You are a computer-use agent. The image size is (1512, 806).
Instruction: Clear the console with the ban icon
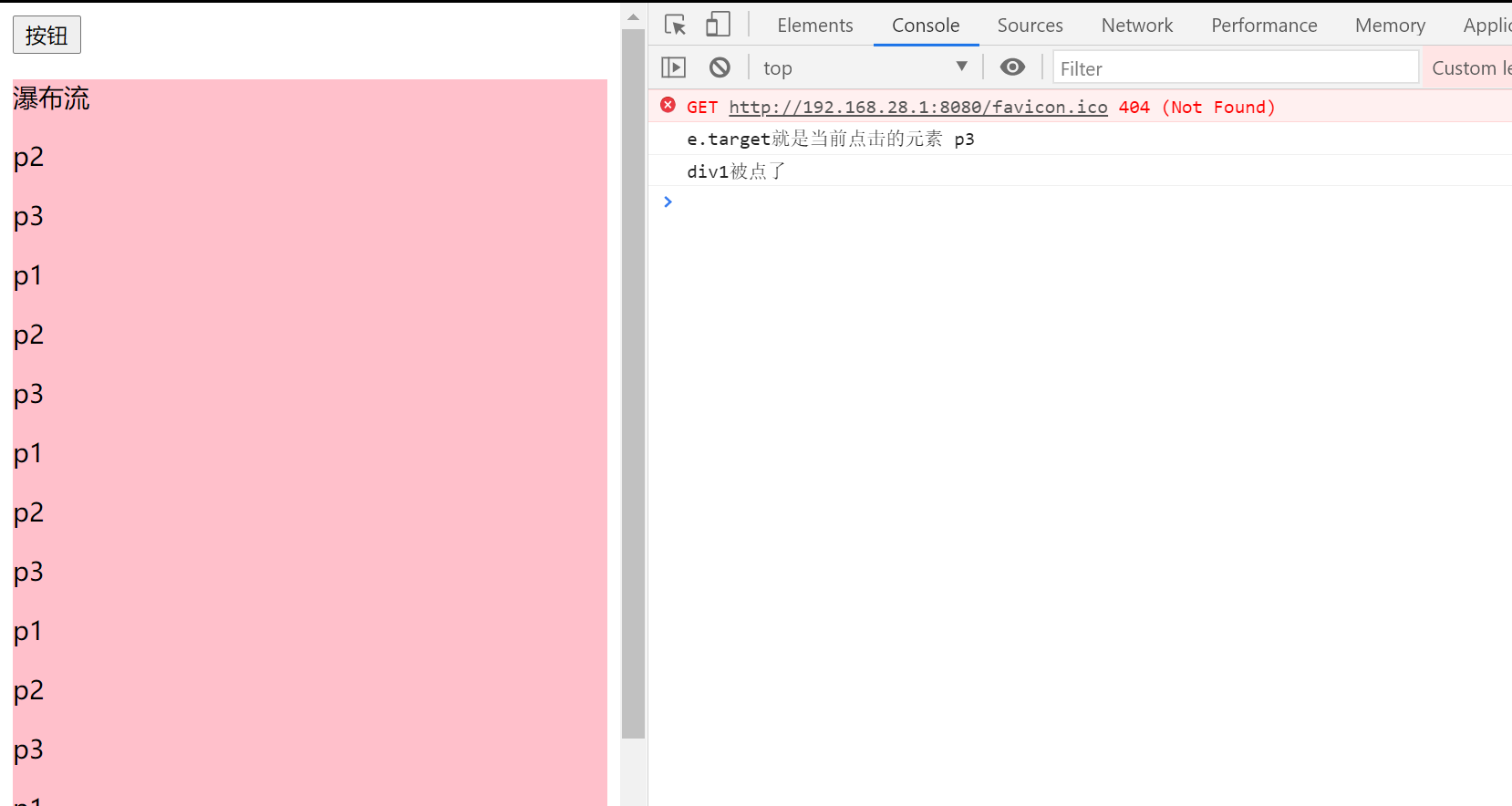(720, 67)
